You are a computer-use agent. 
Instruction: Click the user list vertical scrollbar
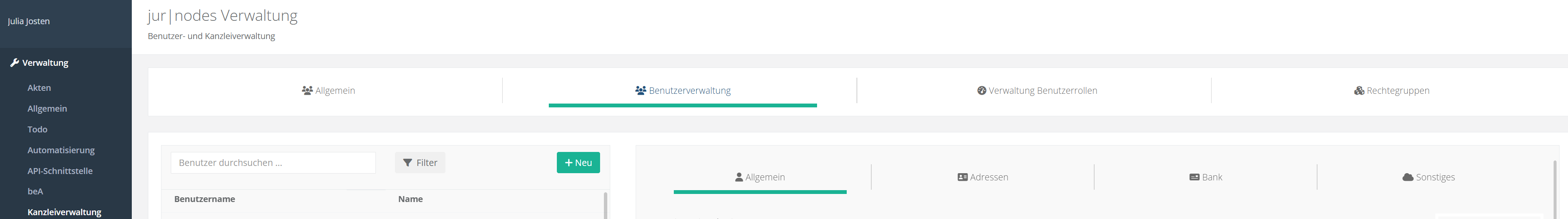605,205
